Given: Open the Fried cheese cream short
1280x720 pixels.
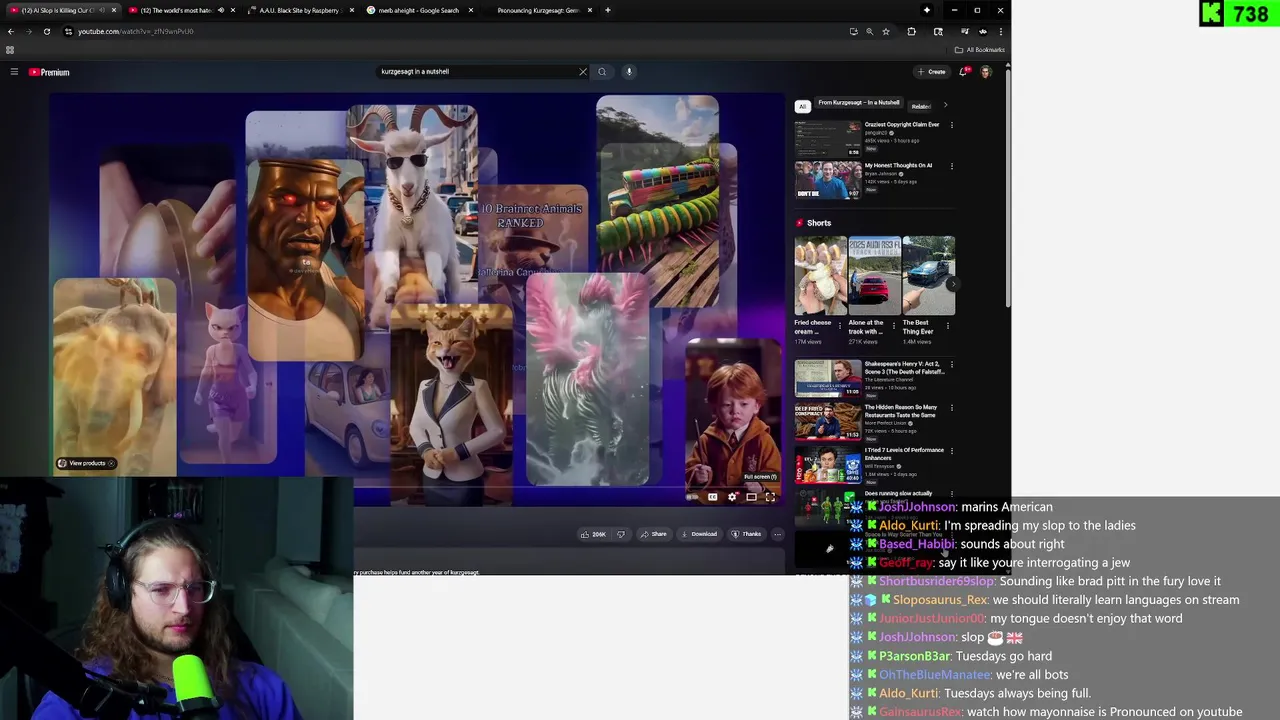Looking at the screenshot, I should click(820, 275).
